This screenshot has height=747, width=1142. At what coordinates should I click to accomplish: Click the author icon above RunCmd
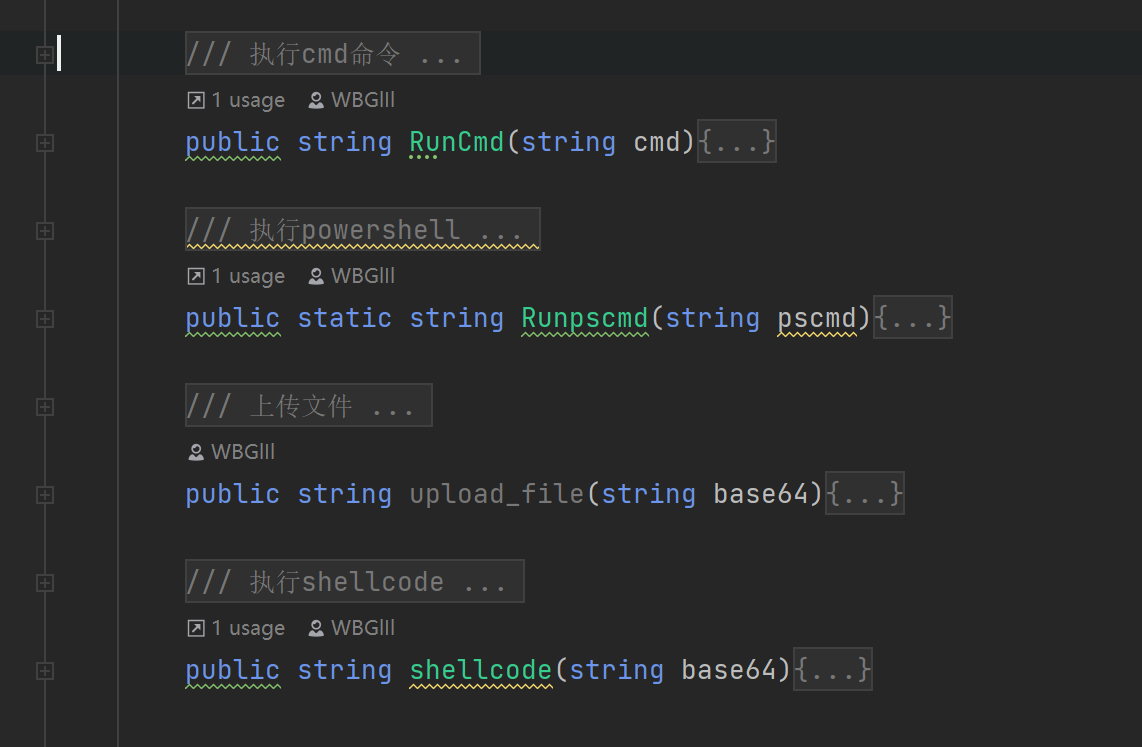pyautogui.click(x=316, y=100)
